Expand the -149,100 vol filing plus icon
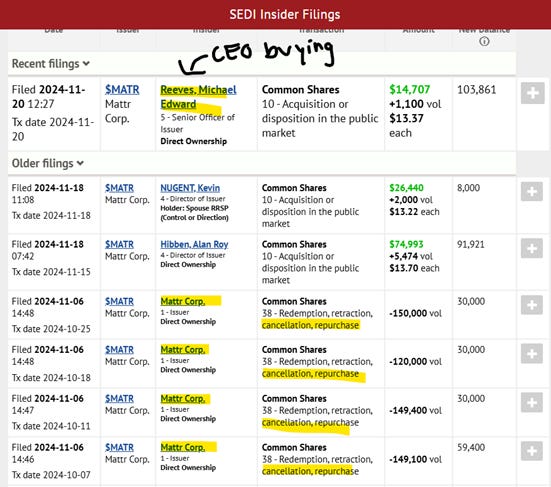Screen dimensions: 551x487 (x=532, y=451)
